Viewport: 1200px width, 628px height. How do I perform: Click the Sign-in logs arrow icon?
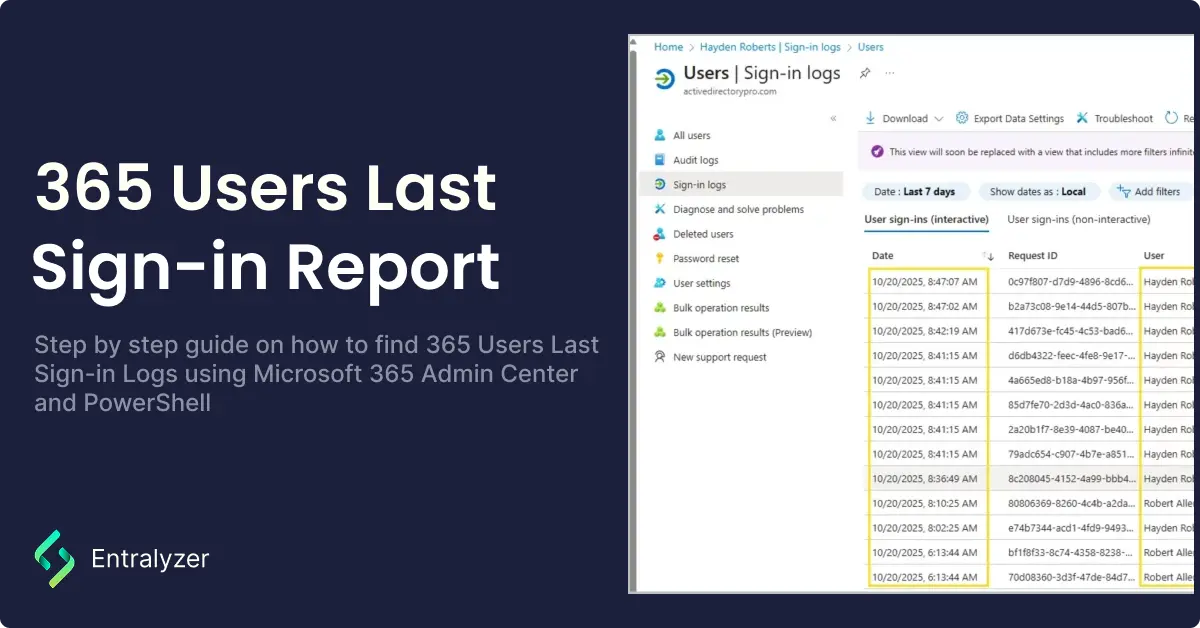coord(660,184)
